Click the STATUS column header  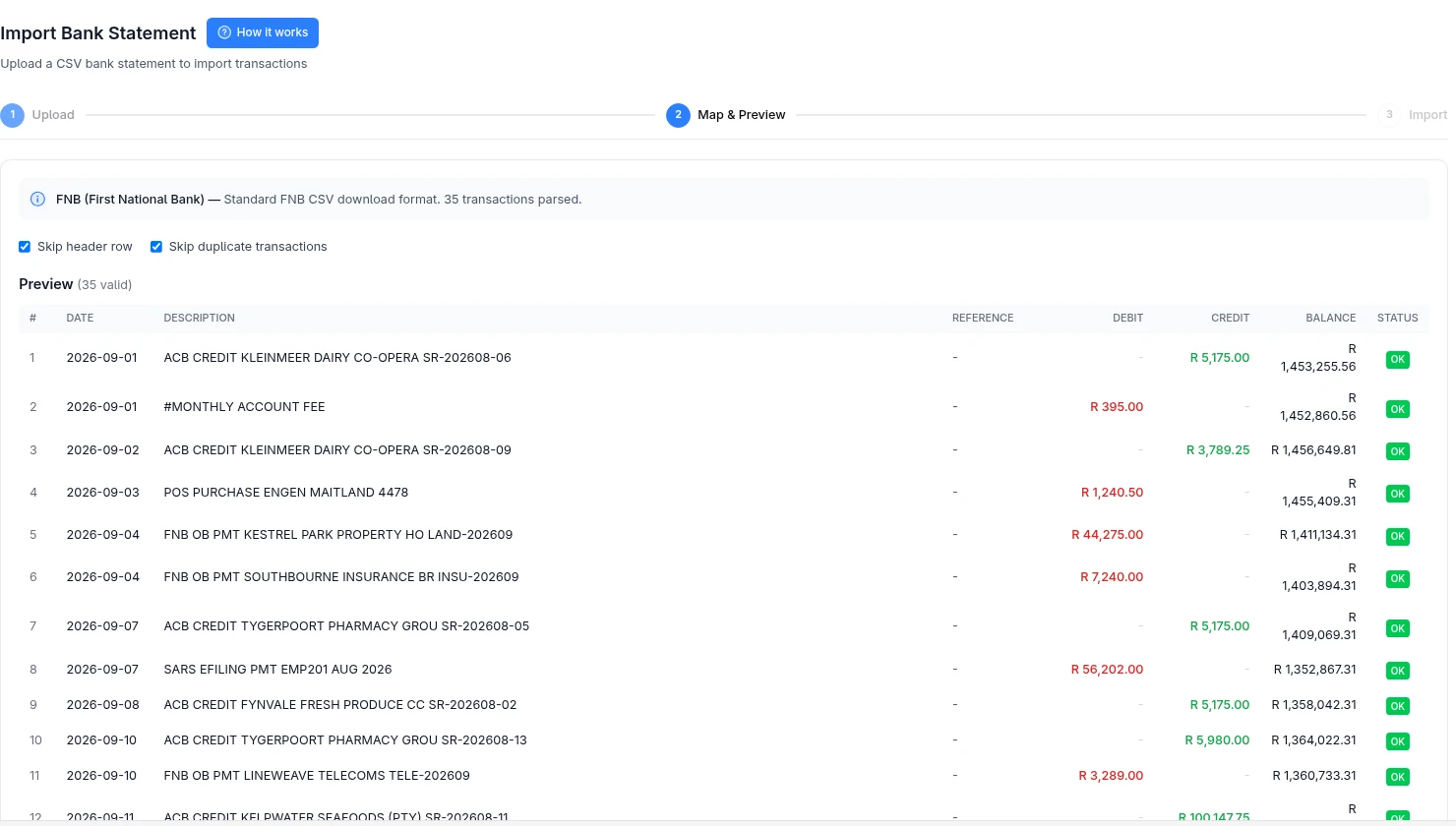(1397, 318)
